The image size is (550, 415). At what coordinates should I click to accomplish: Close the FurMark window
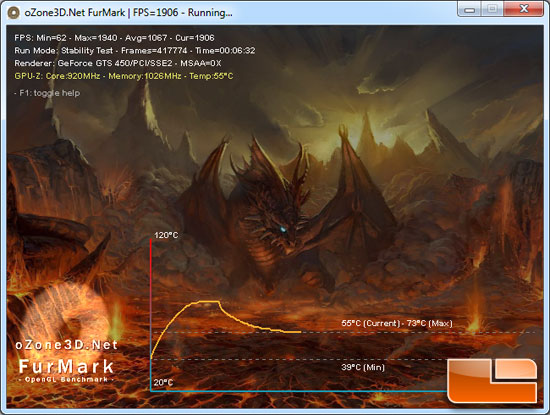[x=523, y=9]
